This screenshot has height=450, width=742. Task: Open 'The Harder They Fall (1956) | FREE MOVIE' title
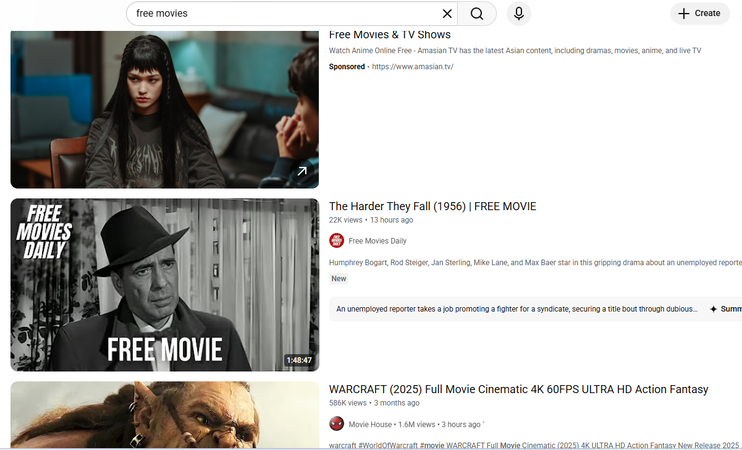433,206
